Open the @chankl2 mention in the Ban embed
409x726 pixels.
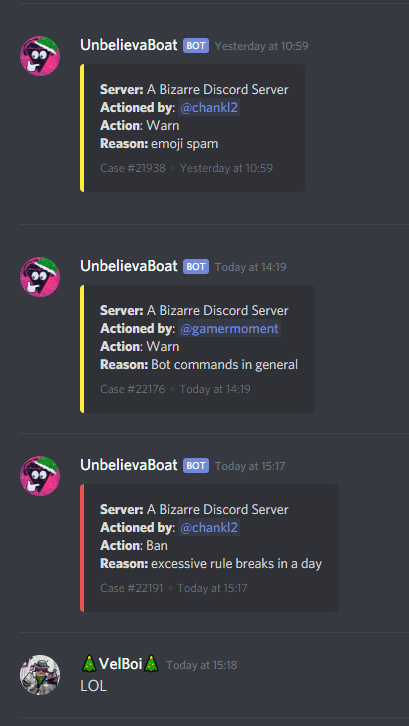coord(209,528)
